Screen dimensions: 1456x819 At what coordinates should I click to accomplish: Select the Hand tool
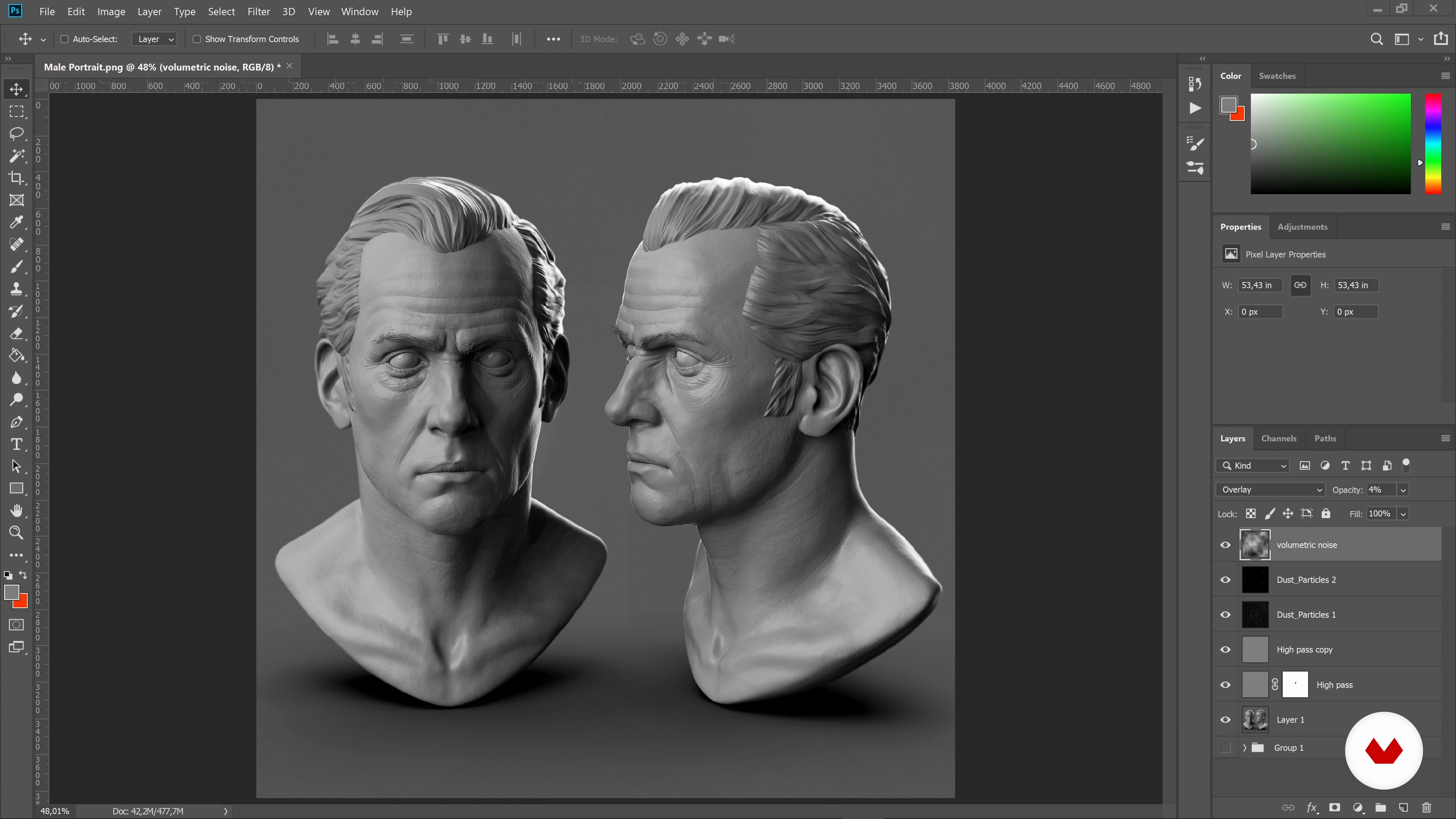(x=16, y=511)
